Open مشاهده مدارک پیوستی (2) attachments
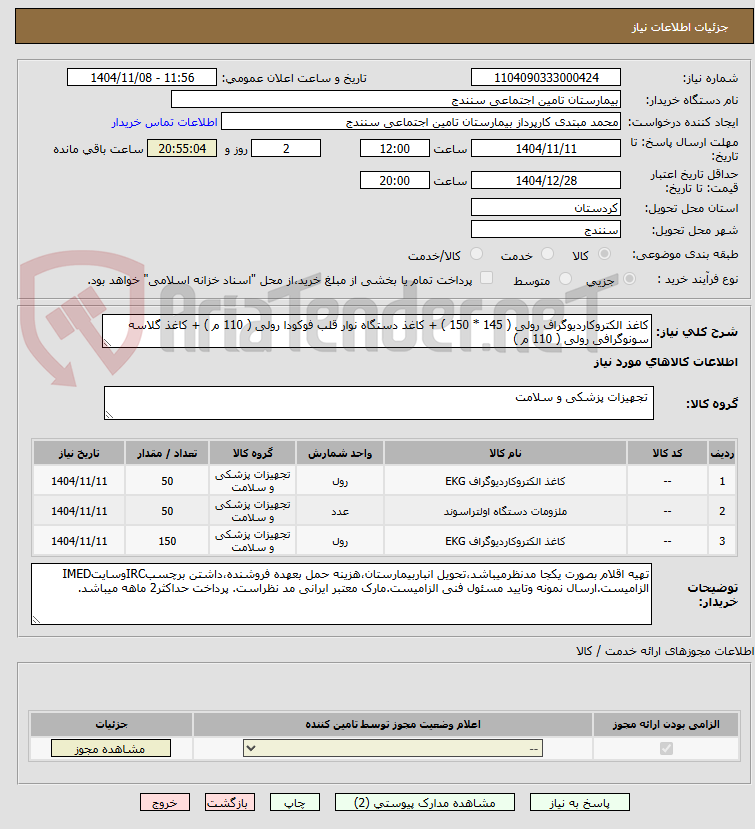Screen dimensions: 755x829 point(425,803)
